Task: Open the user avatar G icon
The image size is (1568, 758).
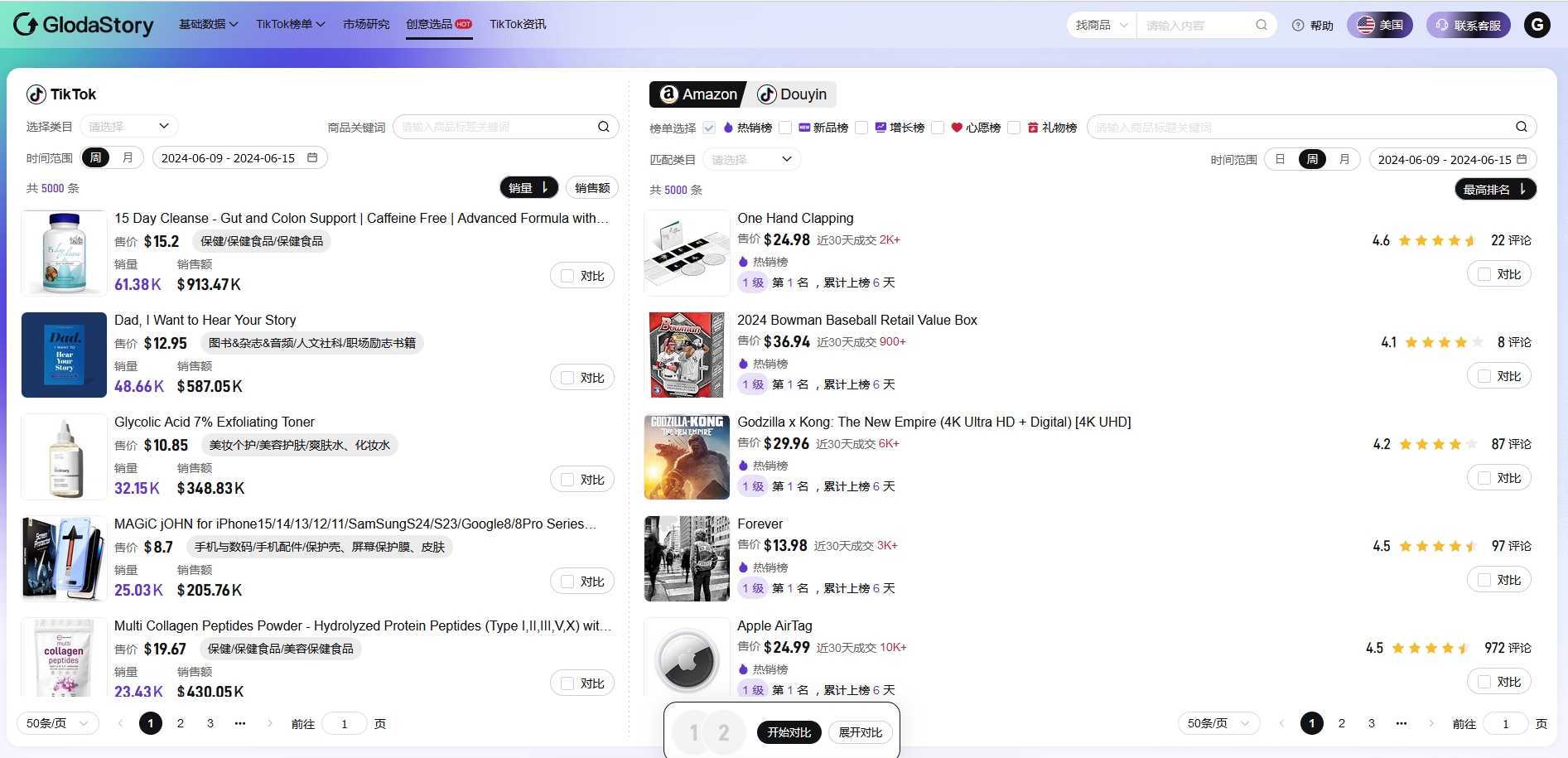Action: [1537, 25]
